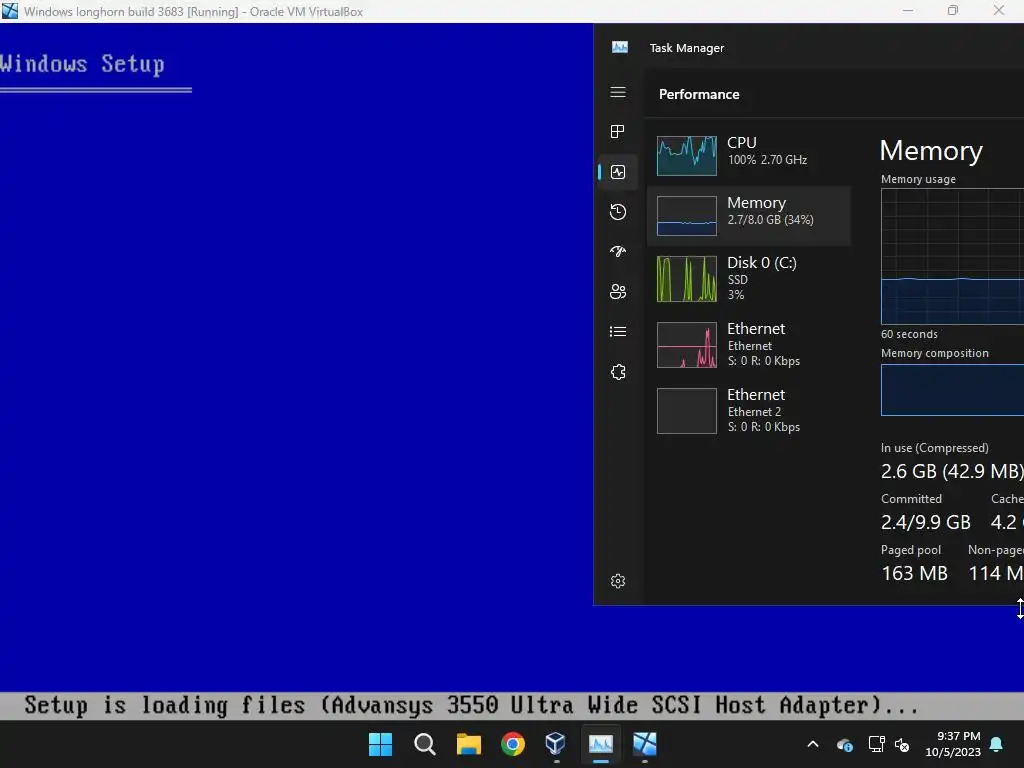Open Startup apps page icon

[618, 251]
